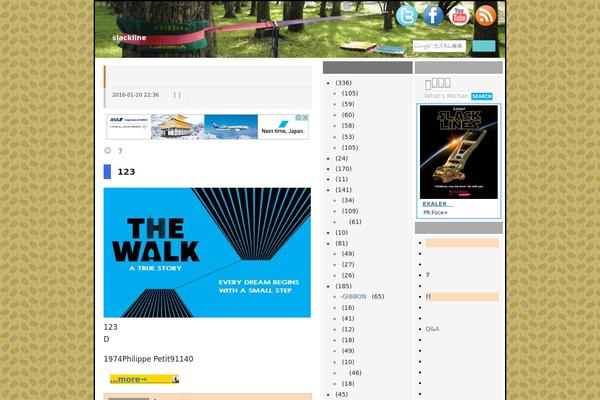Viewport: 600px width, 400px height.
Task: Open the ANA 'Next time, Japan.' banner ad
Action: click(207, 127)
